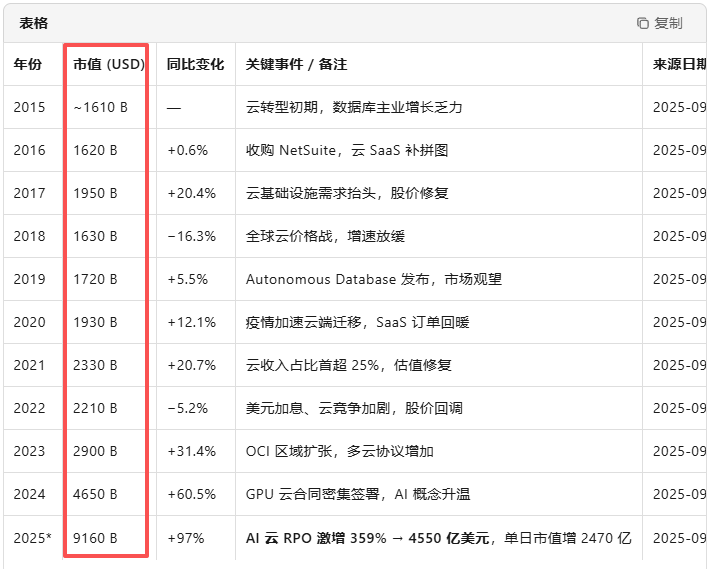Select the market cap cell 1930 B
The image size is (713, 569).
coord(95,322)
